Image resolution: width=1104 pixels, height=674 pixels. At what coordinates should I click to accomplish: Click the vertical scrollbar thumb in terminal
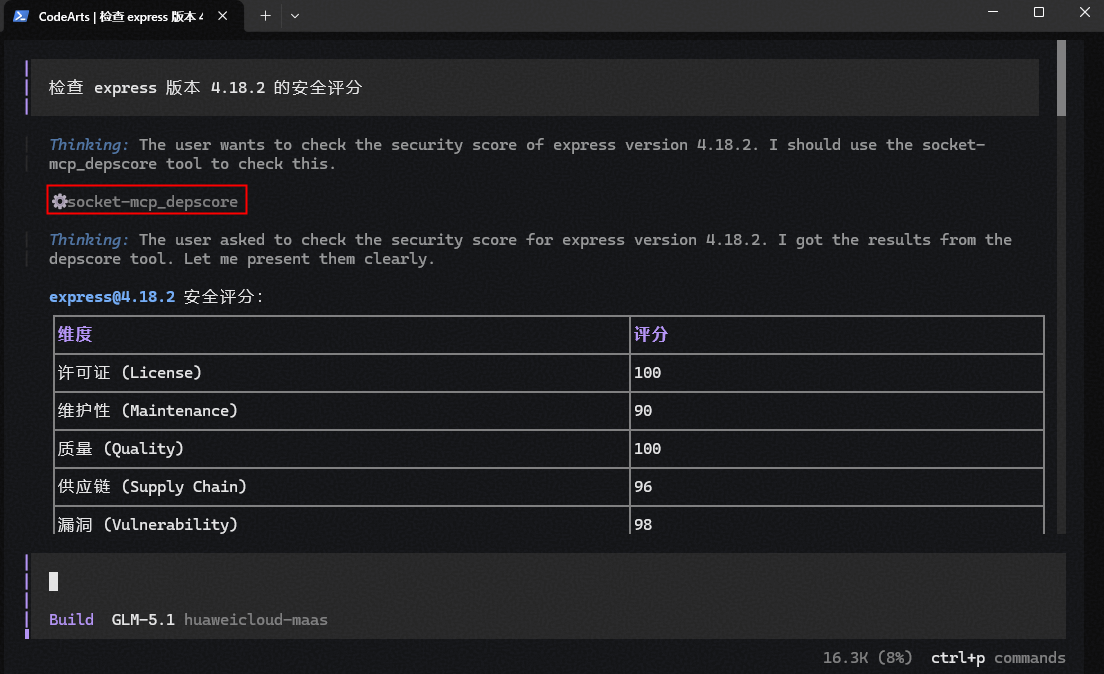click(x=1061, y=78)
